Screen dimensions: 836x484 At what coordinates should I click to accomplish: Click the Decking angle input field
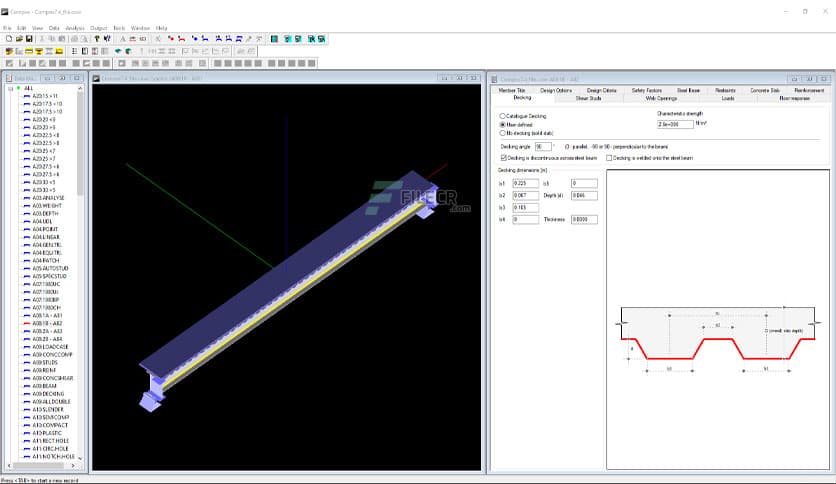544,145
